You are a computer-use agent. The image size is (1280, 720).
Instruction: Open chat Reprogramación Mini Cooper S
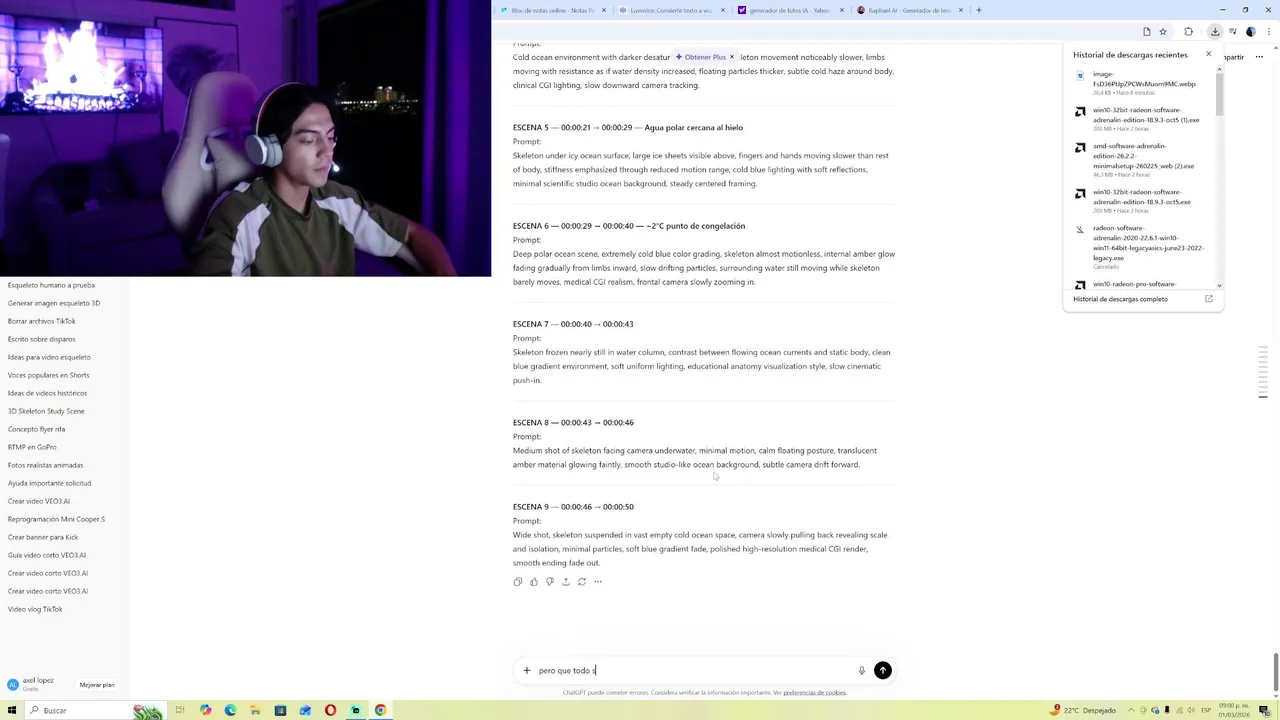[x=56, y=519]
